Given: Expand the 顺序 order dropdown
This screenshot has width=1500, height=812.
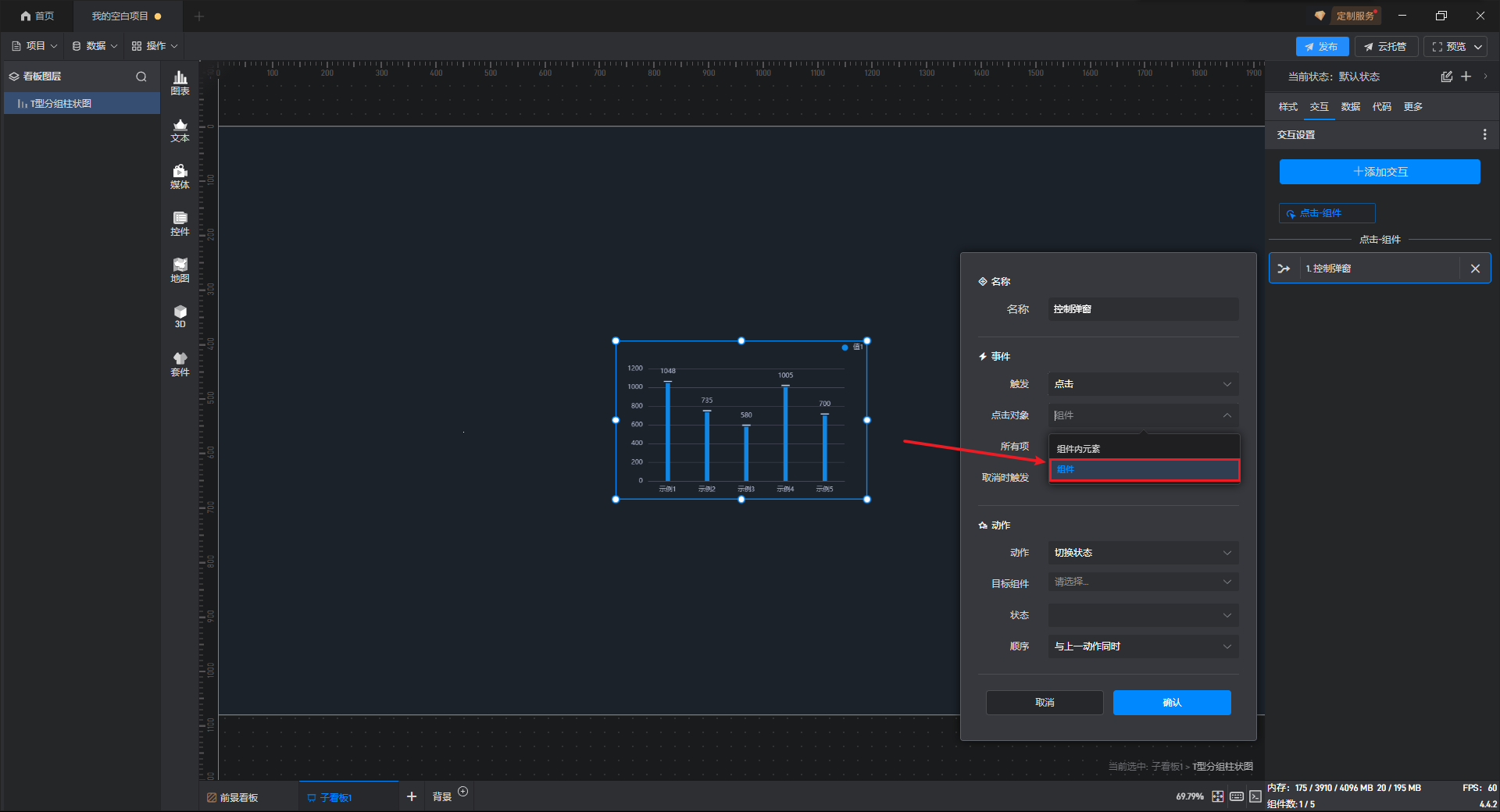Looking at the screenshot, I should pyautogui.click(x=1143, y=646).
